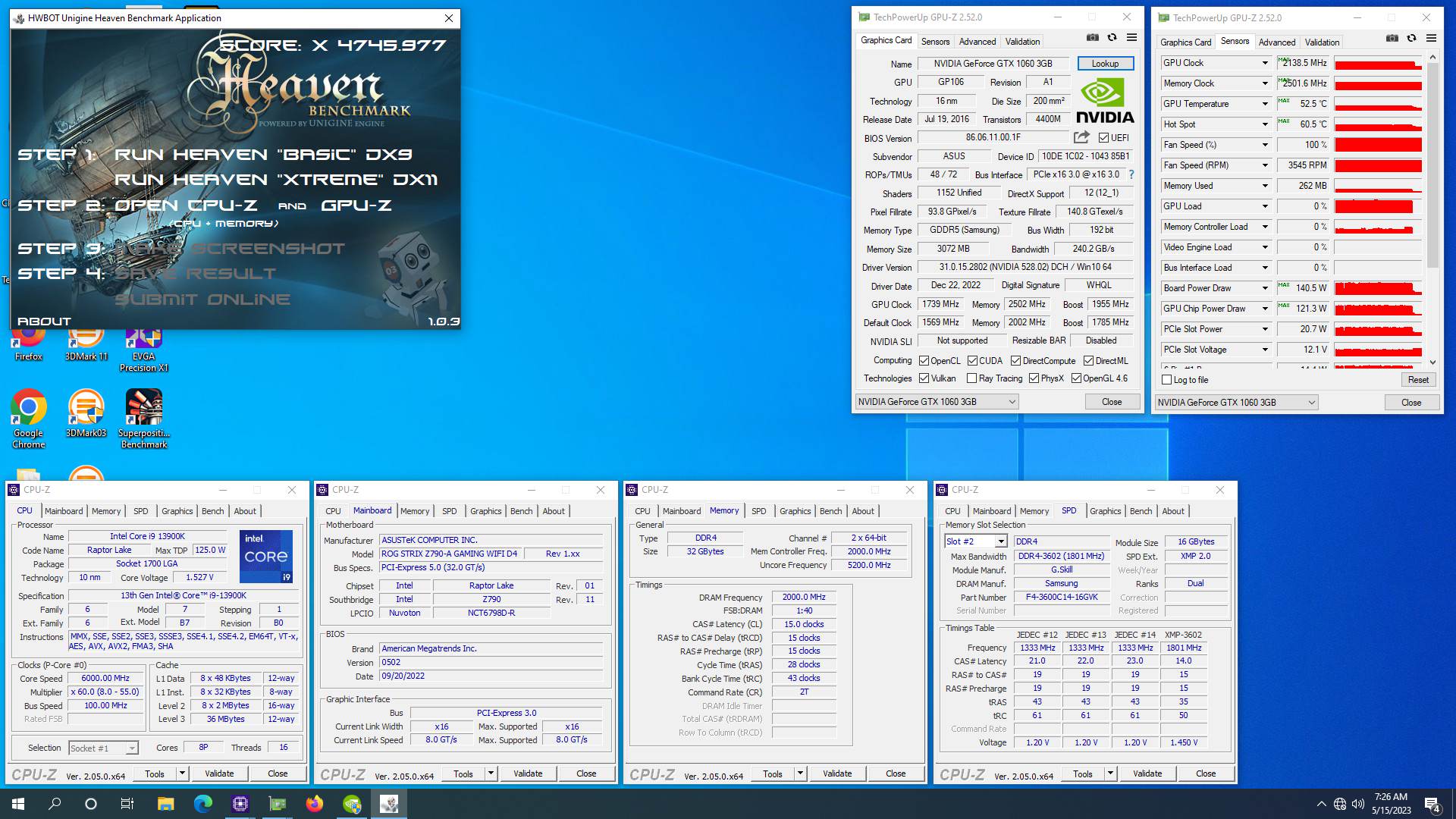Image resolution: width=1456 pixels, height=819 pixels.
Task: Open 3DMark 11 desktop shortcut
Action: (86, 345)
